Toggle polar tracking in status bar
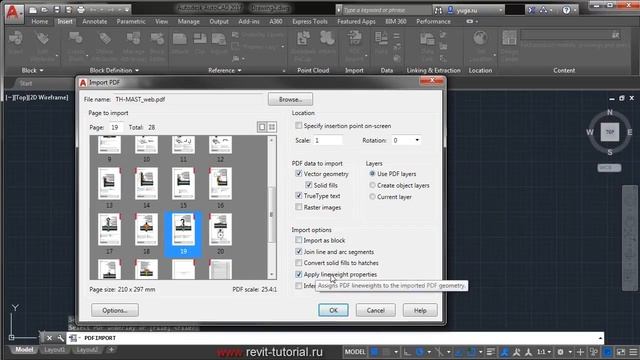The image size is (640, 360). (420, 351)
